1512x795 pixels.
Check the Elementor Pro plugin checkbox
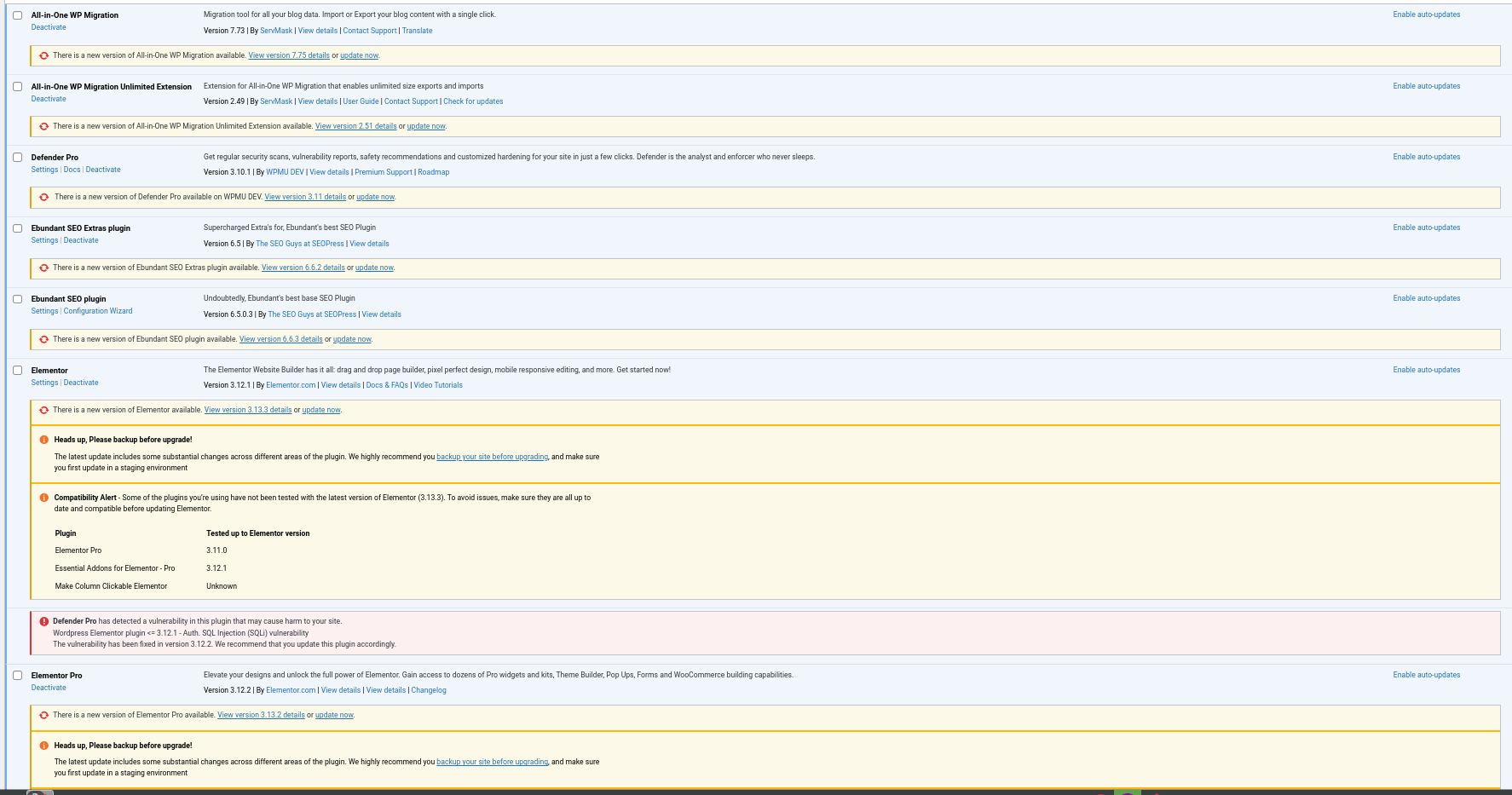[x=17, y=676]
